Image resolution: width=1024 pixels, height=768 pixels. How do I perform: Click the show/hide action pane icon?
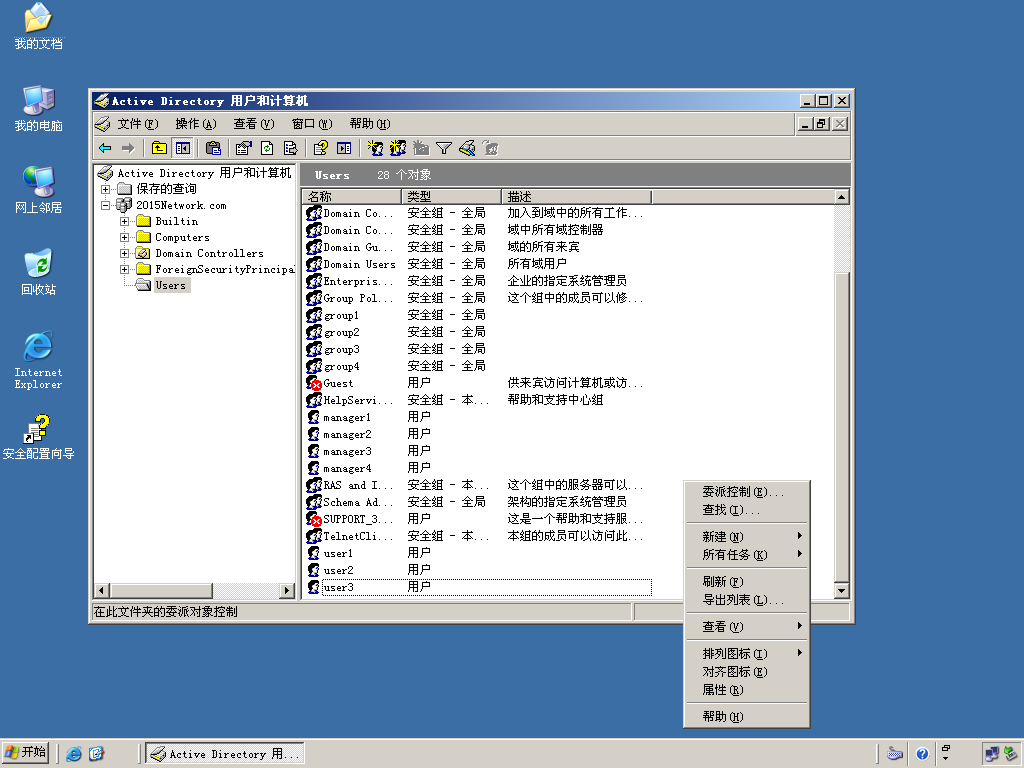click(x=344, y=148)
